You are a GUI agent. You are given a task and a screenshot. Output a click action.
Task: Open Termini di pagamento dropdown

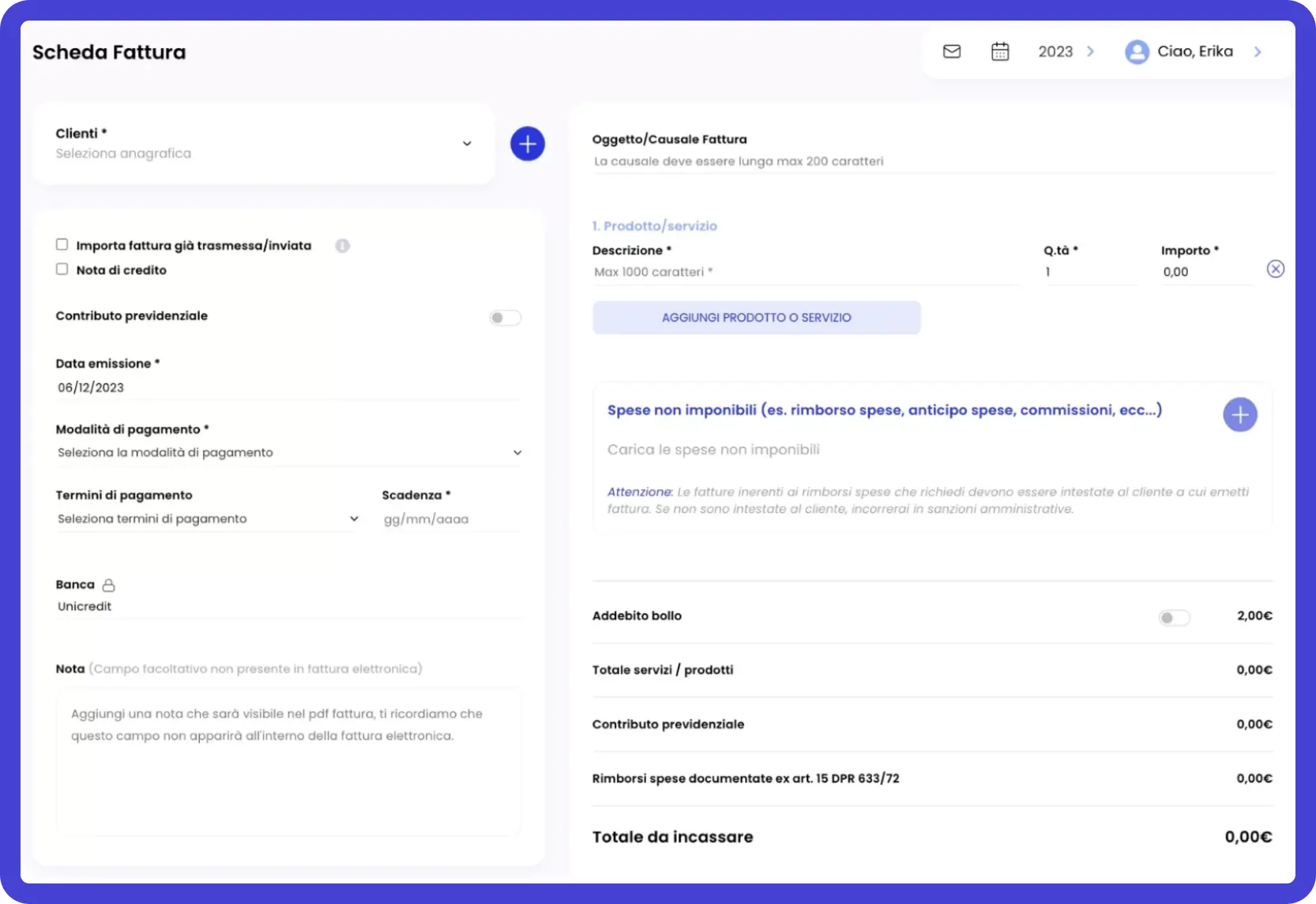[x=208, y=519]
